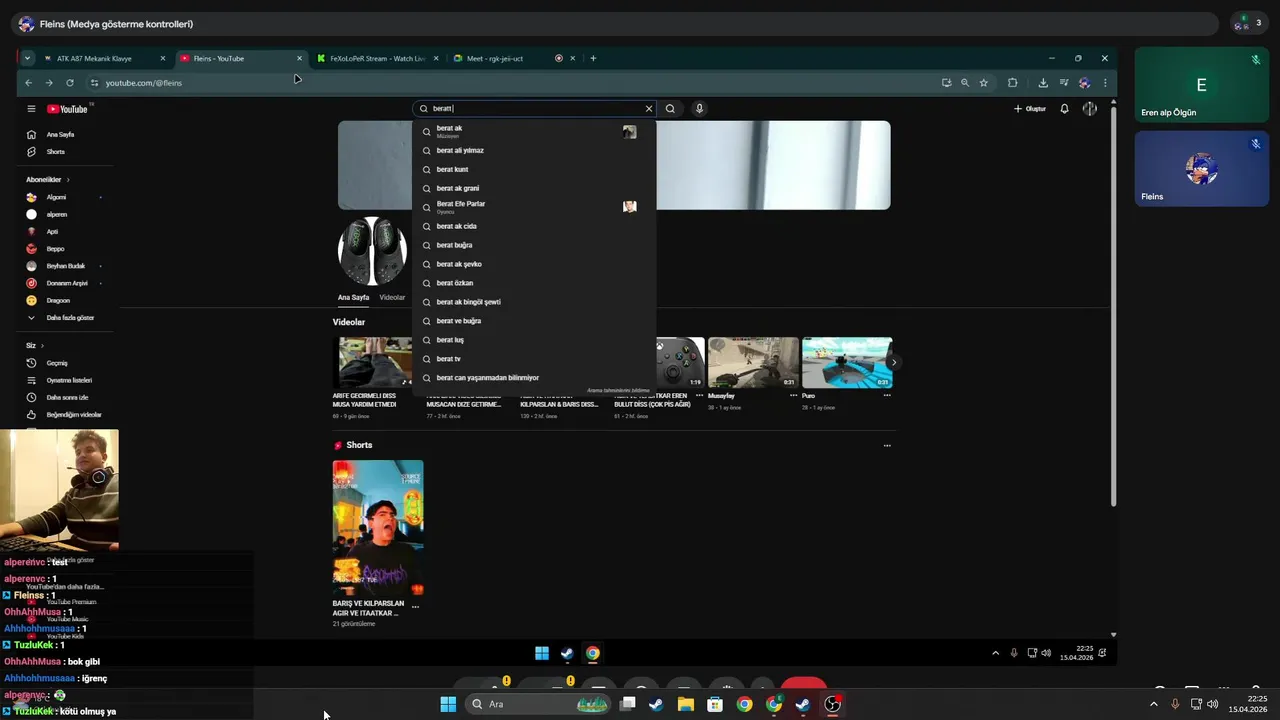Click the Oluştur create button
The height and width of the screenshot is (720, 1280).
click(1030, 109)
